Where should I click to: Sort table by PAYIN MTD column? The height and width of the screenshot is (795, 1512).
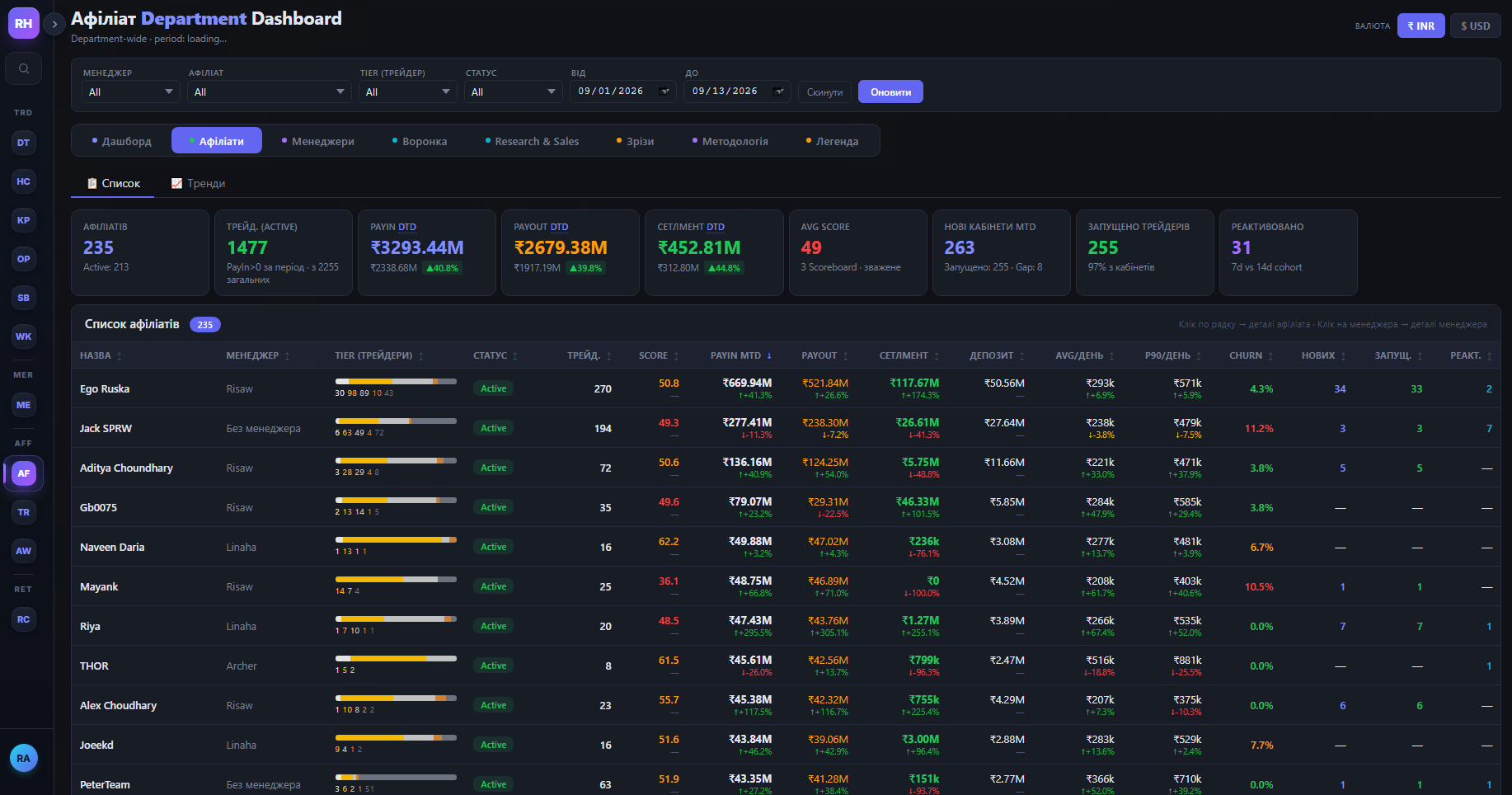740,355
